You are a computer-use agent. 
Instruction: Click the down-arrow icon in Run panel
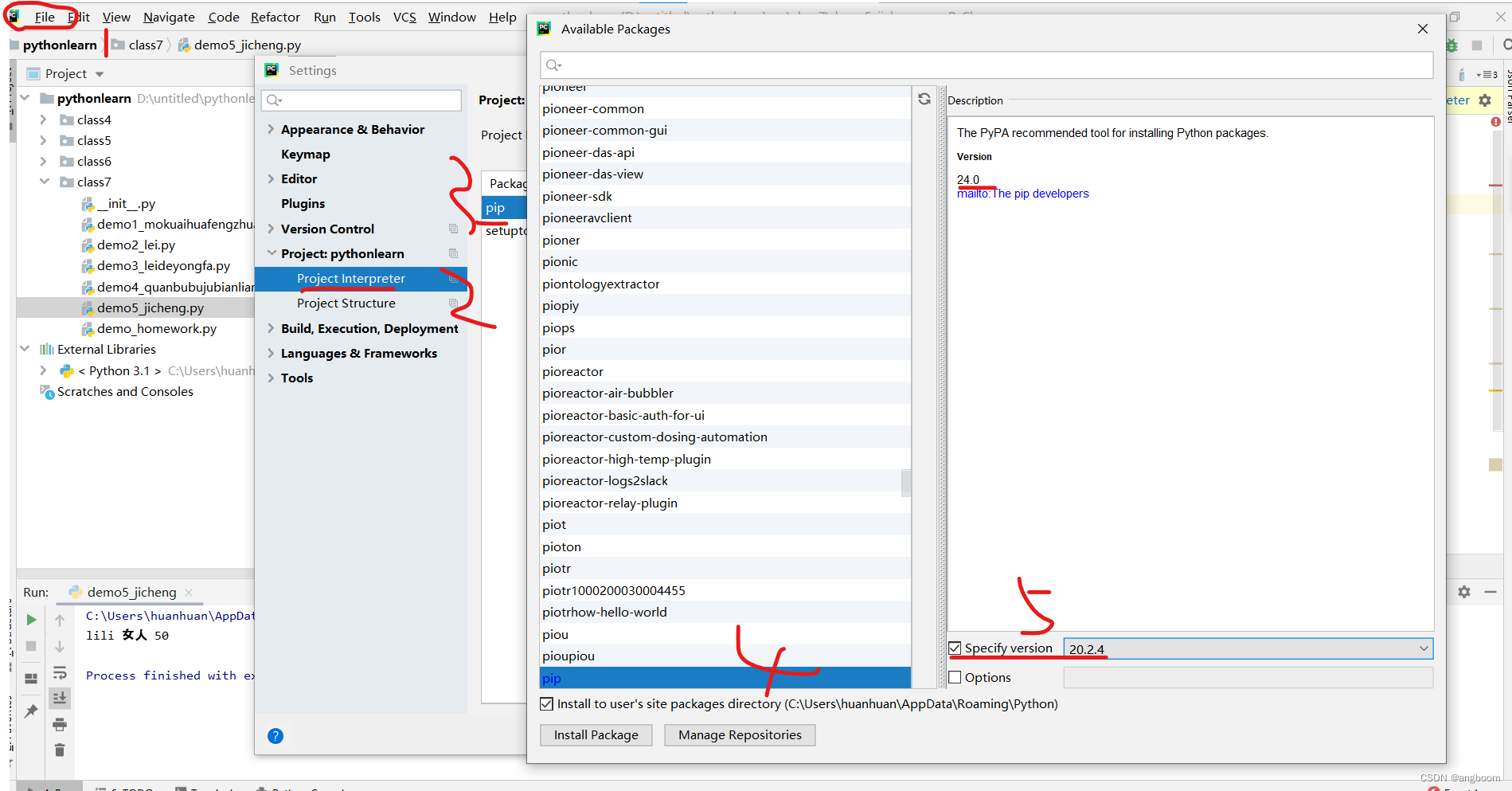pyautogui.click(x=60, y=646)
